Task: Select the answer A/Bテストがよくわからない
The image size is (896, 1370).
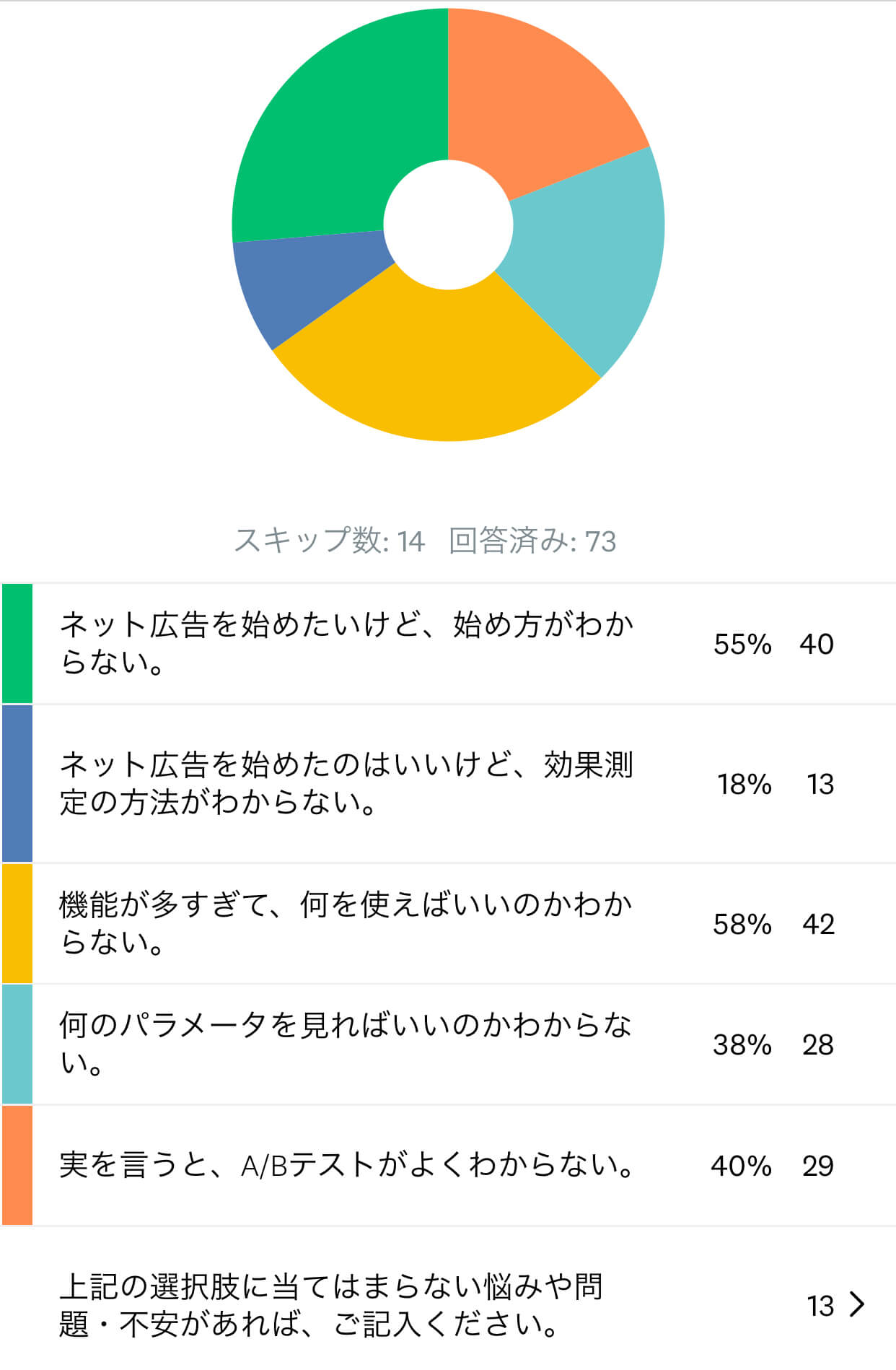Action: click(448, 1165)
